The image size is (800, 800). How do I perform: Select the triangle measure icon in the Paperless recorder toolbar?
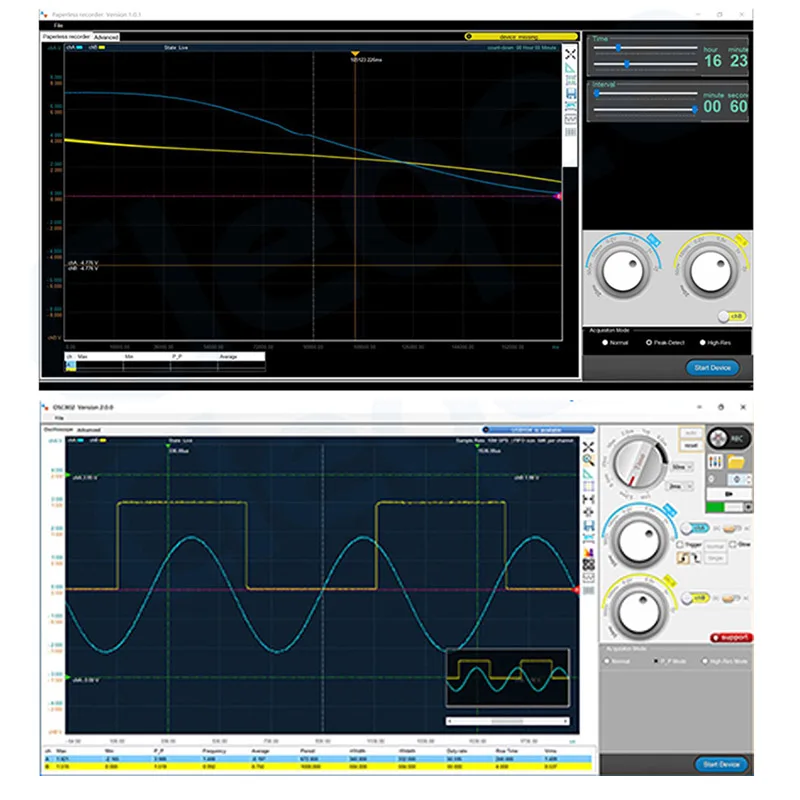570,68
